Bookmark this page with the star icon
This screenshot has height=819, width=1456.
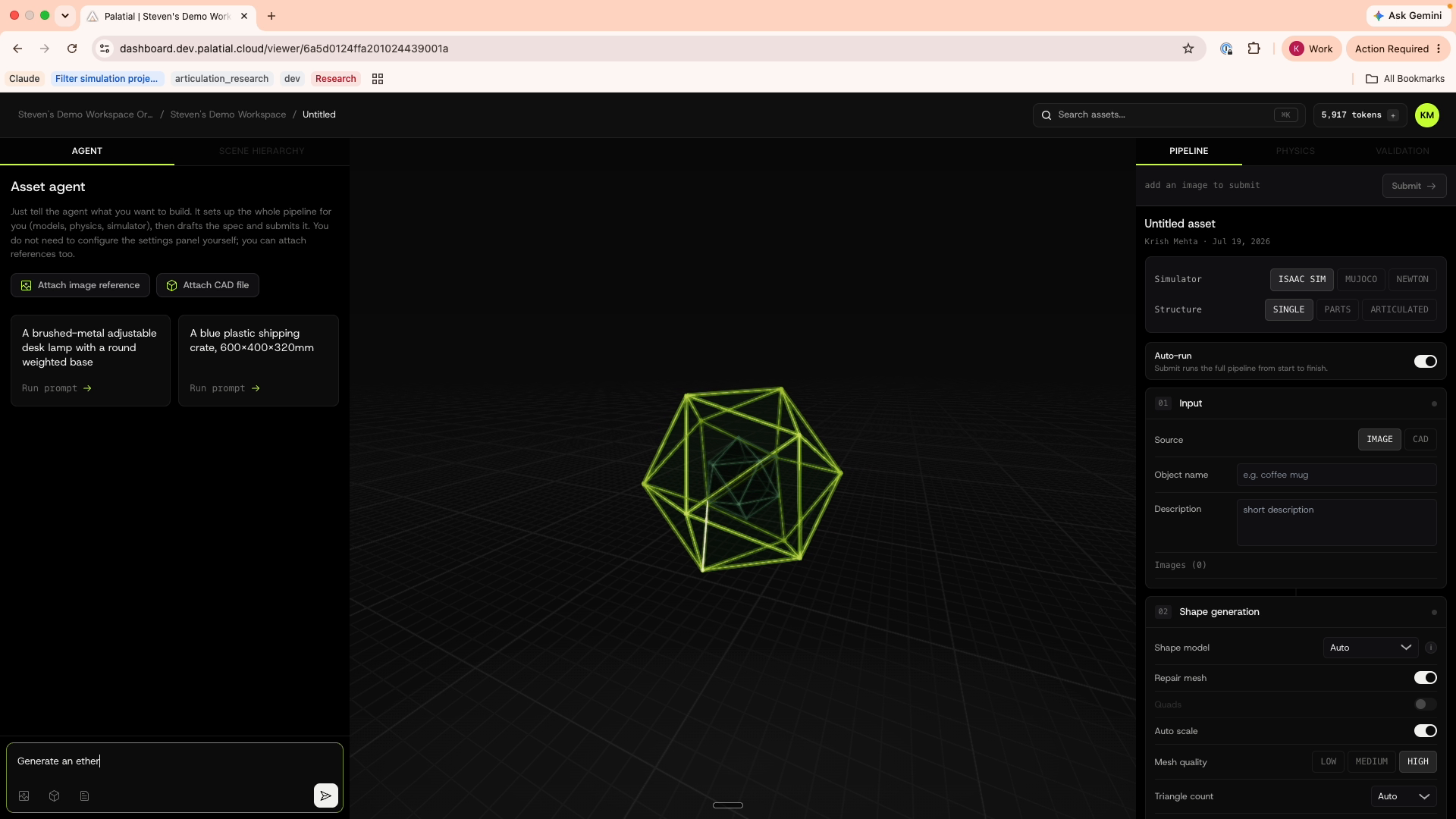1188,49
